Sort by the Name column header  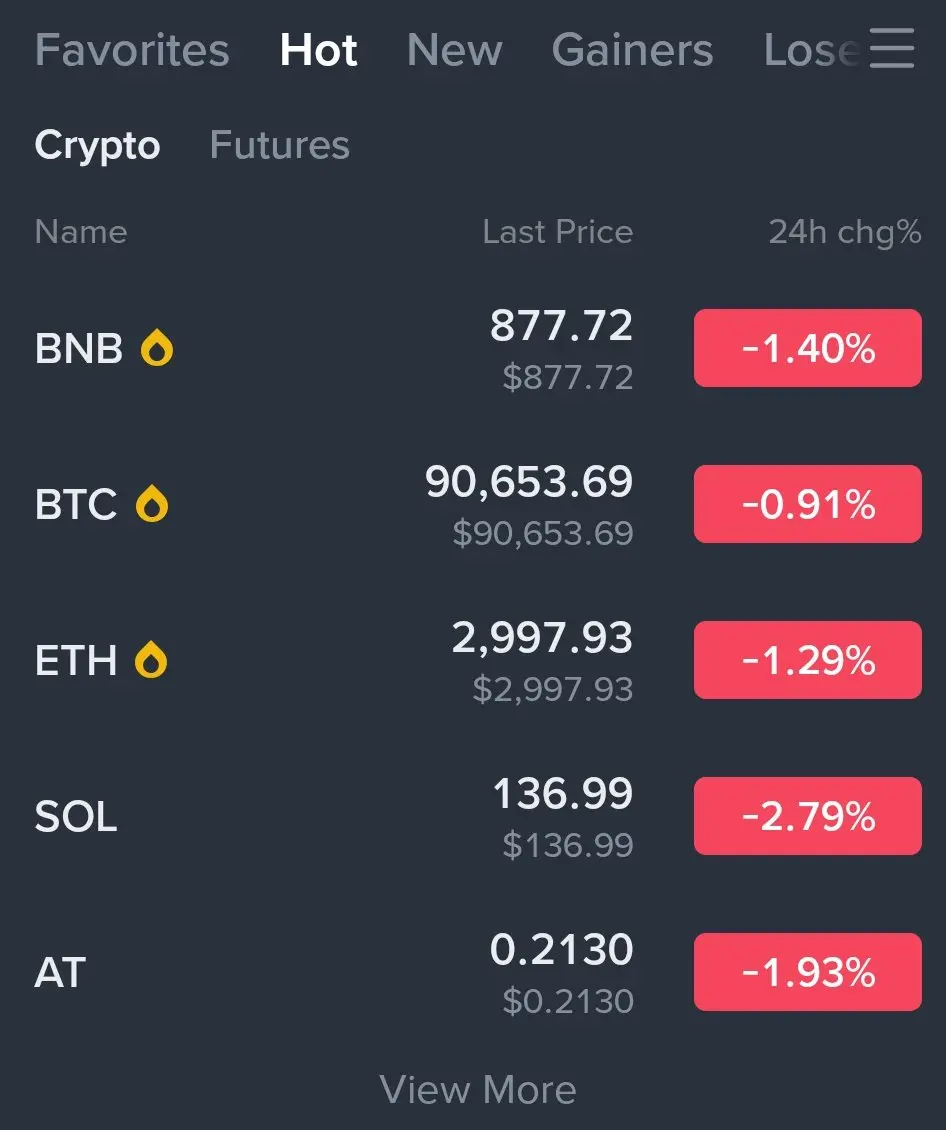click(81, 232)
